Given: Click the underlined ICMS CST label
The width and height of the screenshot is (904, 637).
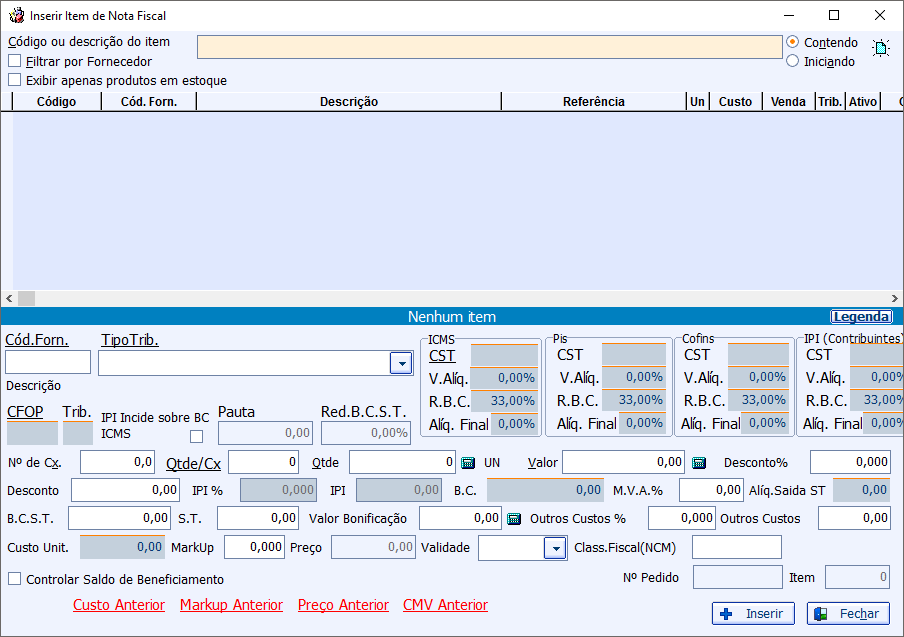Looking at the screenshot, I should click(442, 356).
